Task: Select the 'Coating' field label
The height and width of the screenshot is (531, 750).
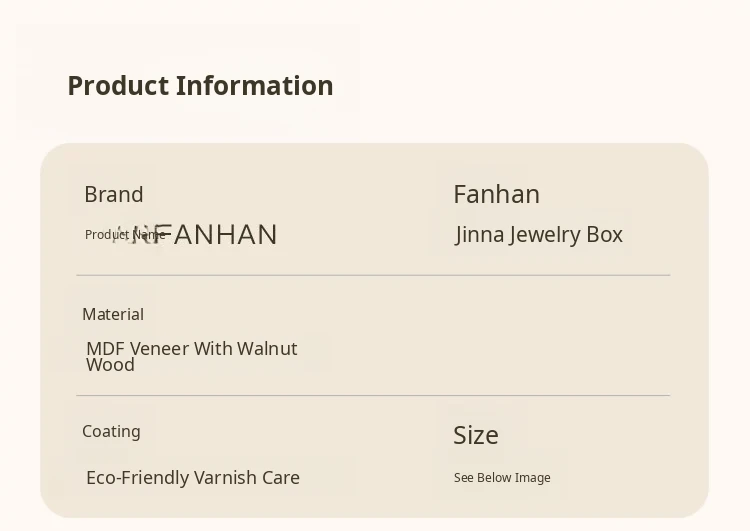Action: (111, 431)
